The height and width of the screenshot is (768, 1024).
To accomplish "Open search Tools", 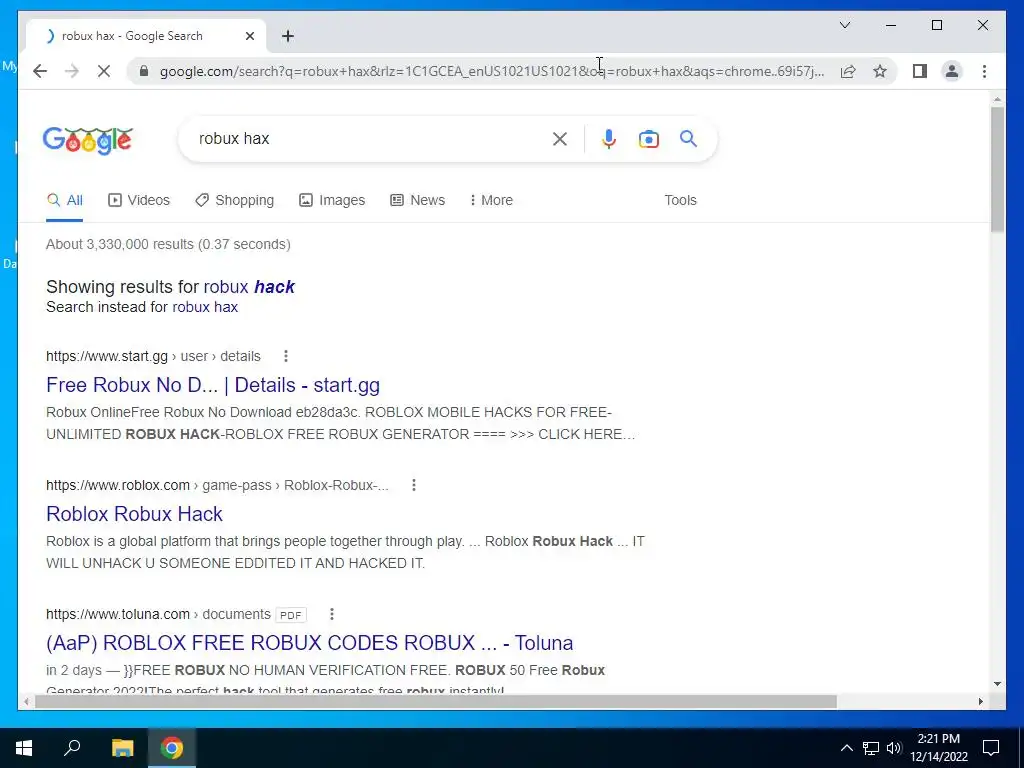I will point(680,200).
